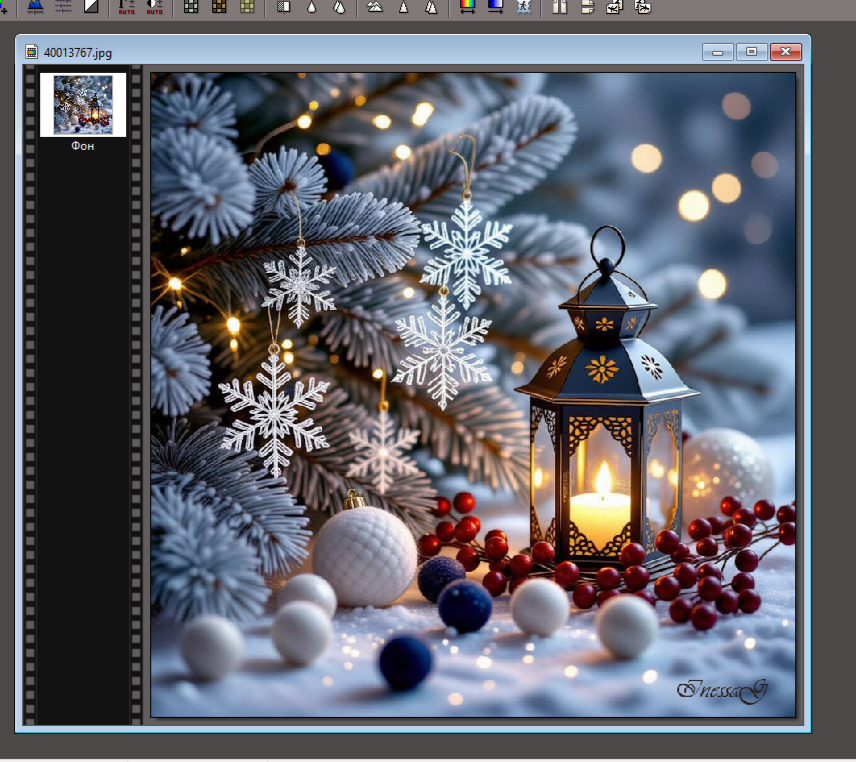Apply Blur using the double-drop icon

[339, 6]
